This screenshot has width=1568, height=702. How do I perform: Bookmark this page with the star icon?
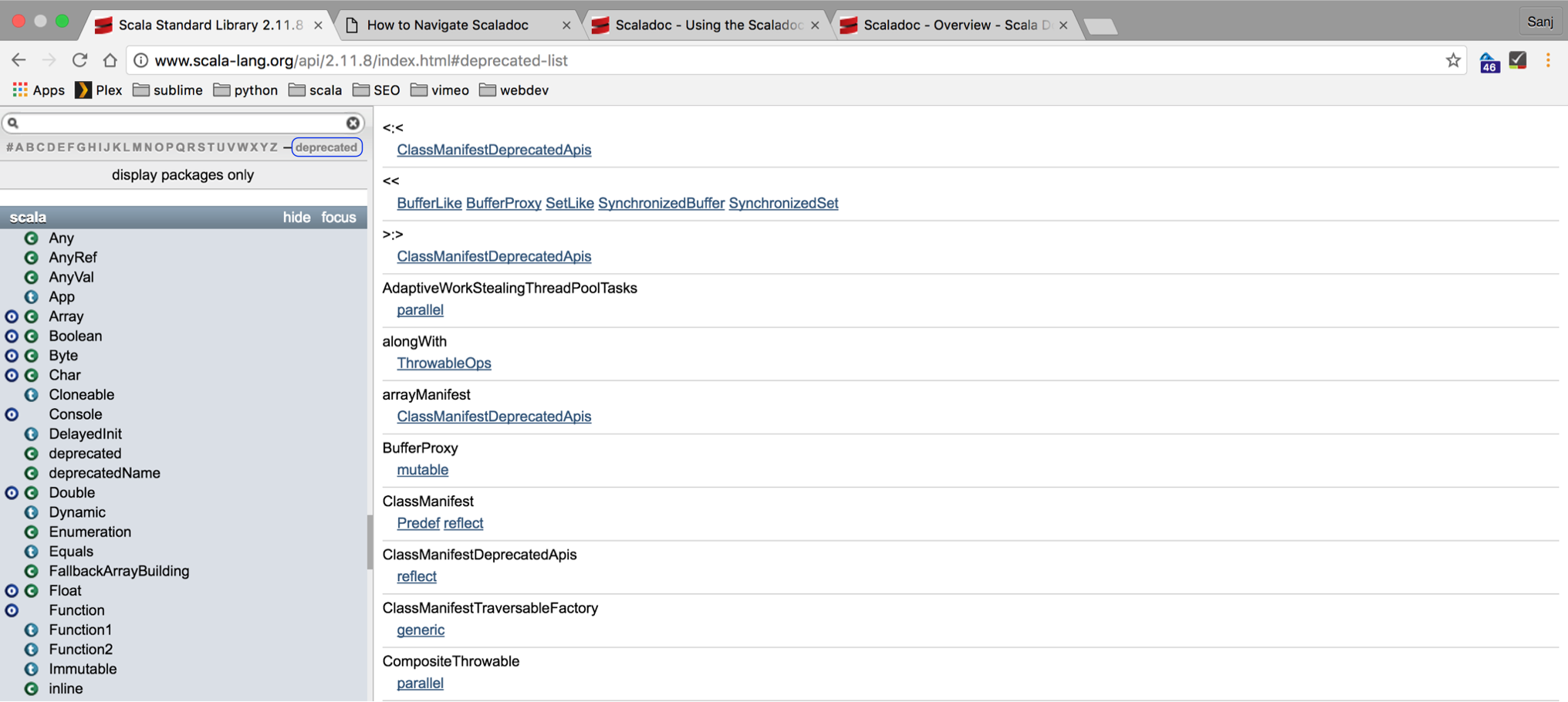pos(1453,60)
